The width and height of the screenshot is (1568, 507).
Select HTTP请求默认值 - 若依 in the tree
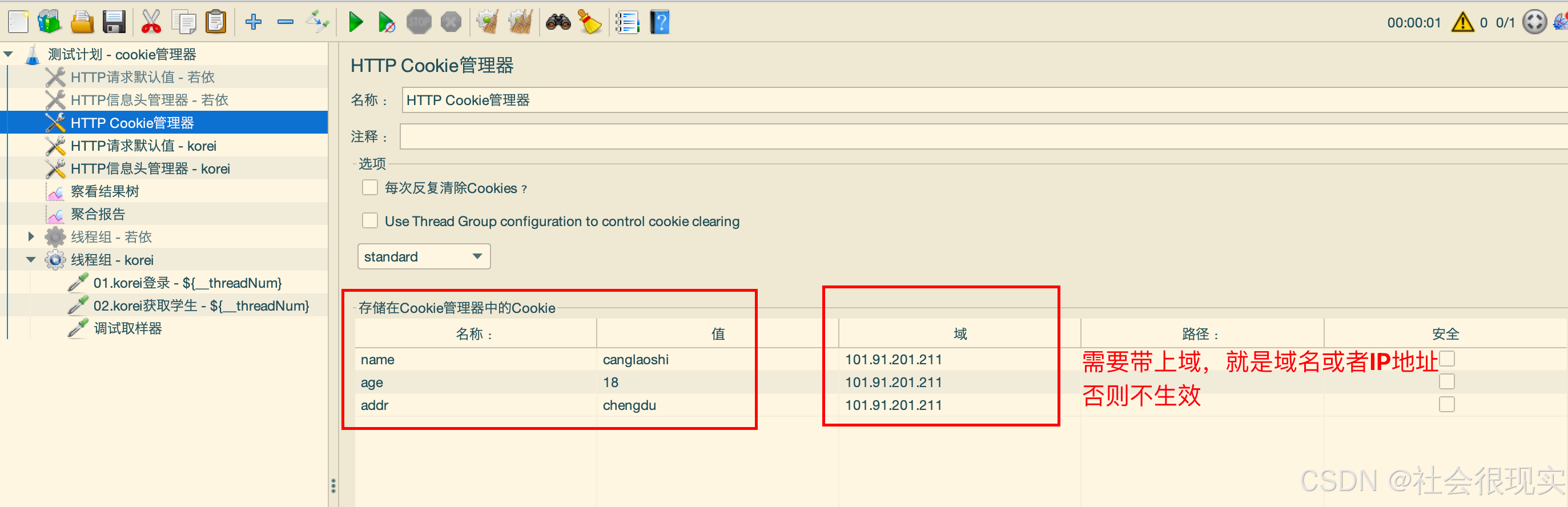coord(142,77)
